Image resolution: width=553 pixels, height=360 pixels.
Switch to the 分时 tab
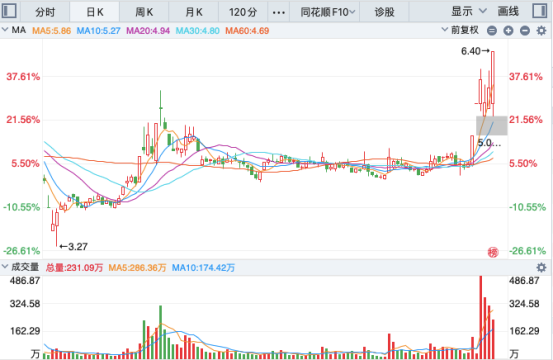[45, 12]
